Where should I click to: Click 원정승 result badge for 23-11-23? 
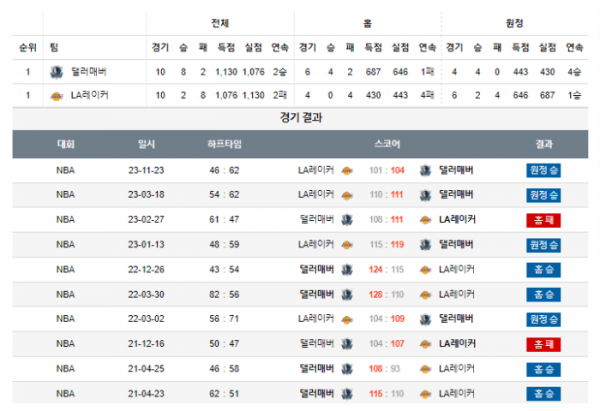point(543,170)
